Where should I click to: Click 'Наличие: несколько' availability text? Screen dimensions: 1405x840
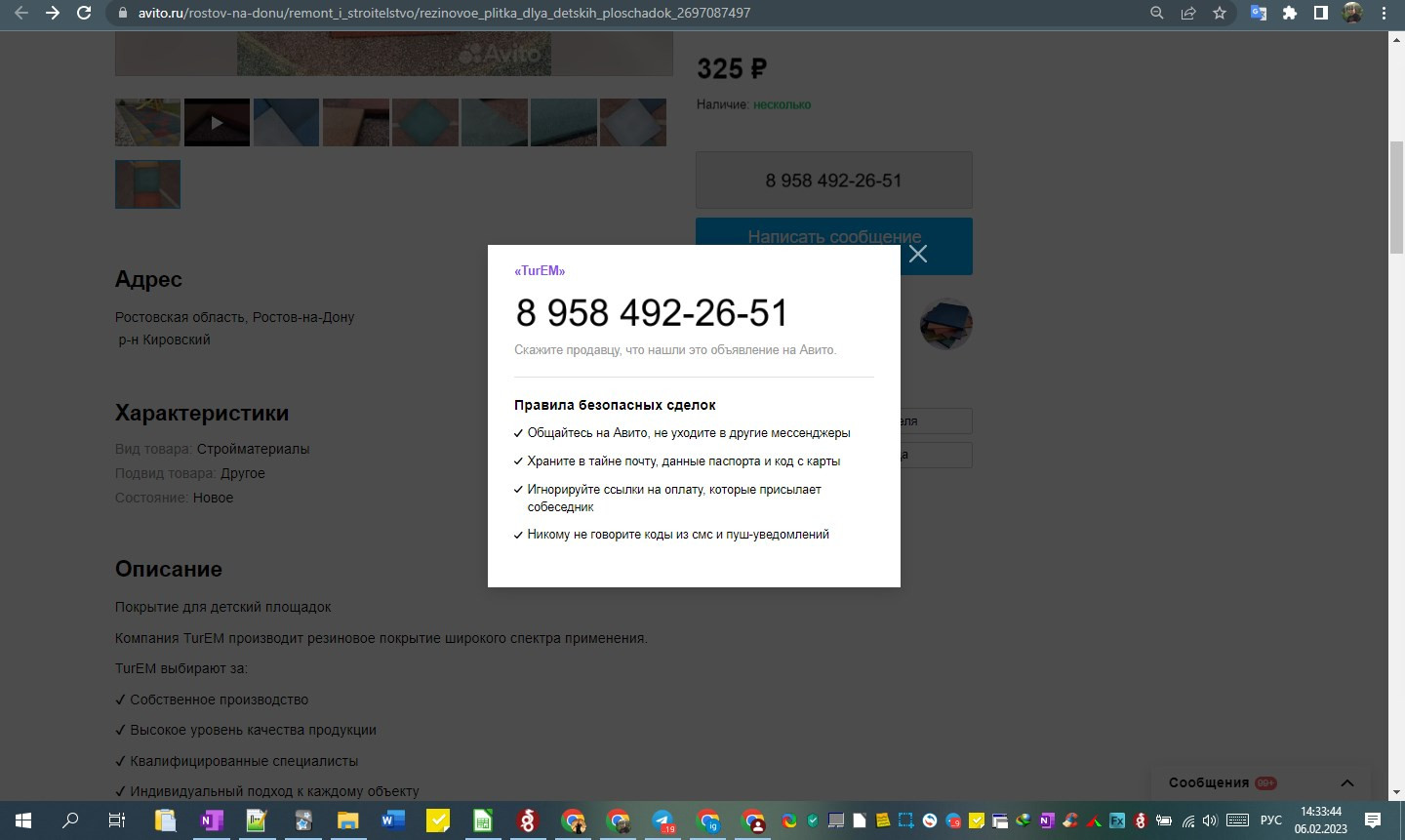coord(753,104)
